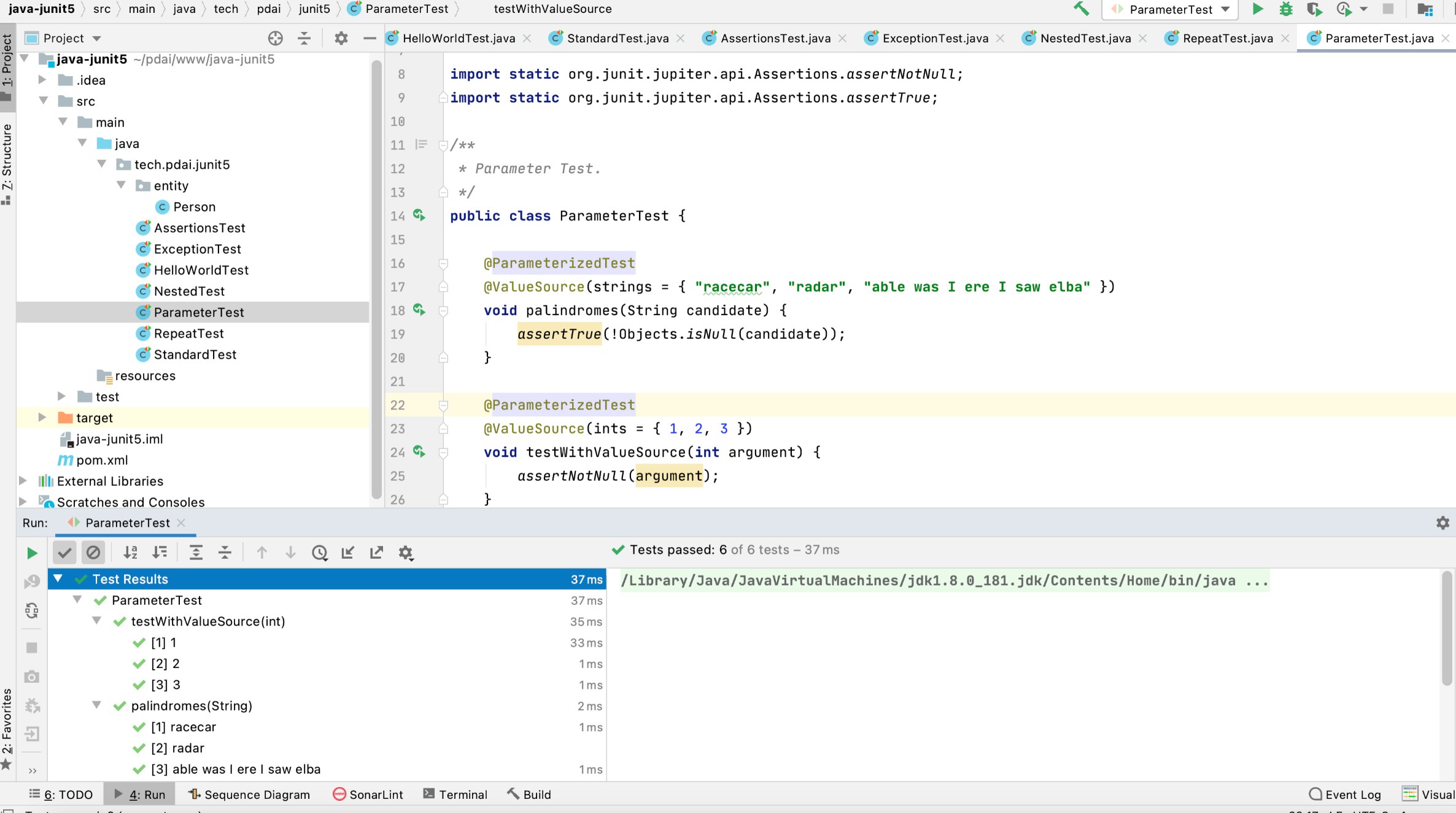Rerun tests with green play in Run panel

32,553
